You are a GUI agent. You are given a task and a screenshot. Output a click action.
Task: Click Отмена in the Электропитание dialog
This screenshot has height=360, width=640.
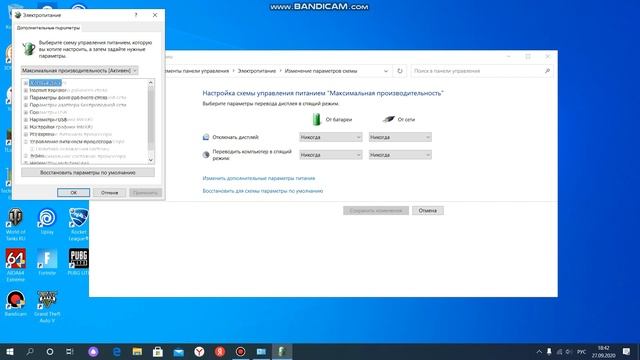click(109, 192)
